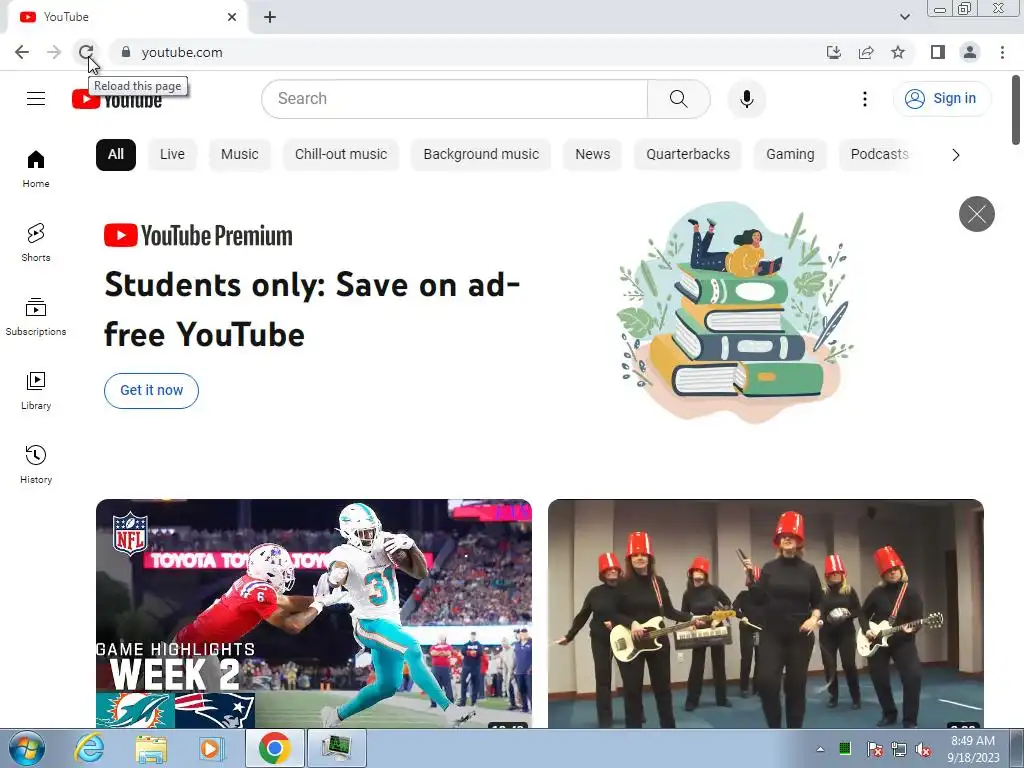1024x768 pixels.
Task: Select the Gaming filter chip
Action: pyautogui.click(x=790, y=155)
